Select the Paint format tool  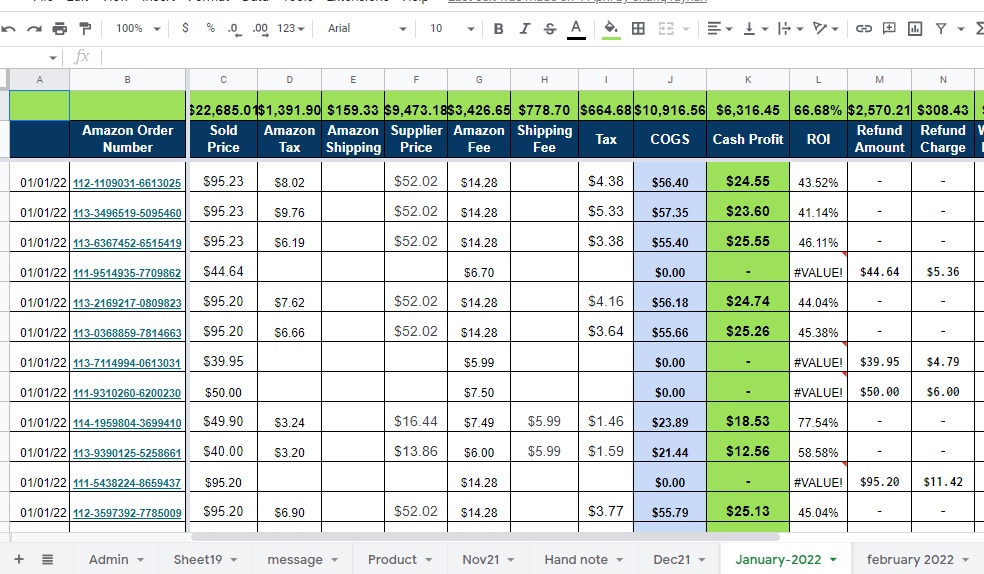tap(84, 29)
